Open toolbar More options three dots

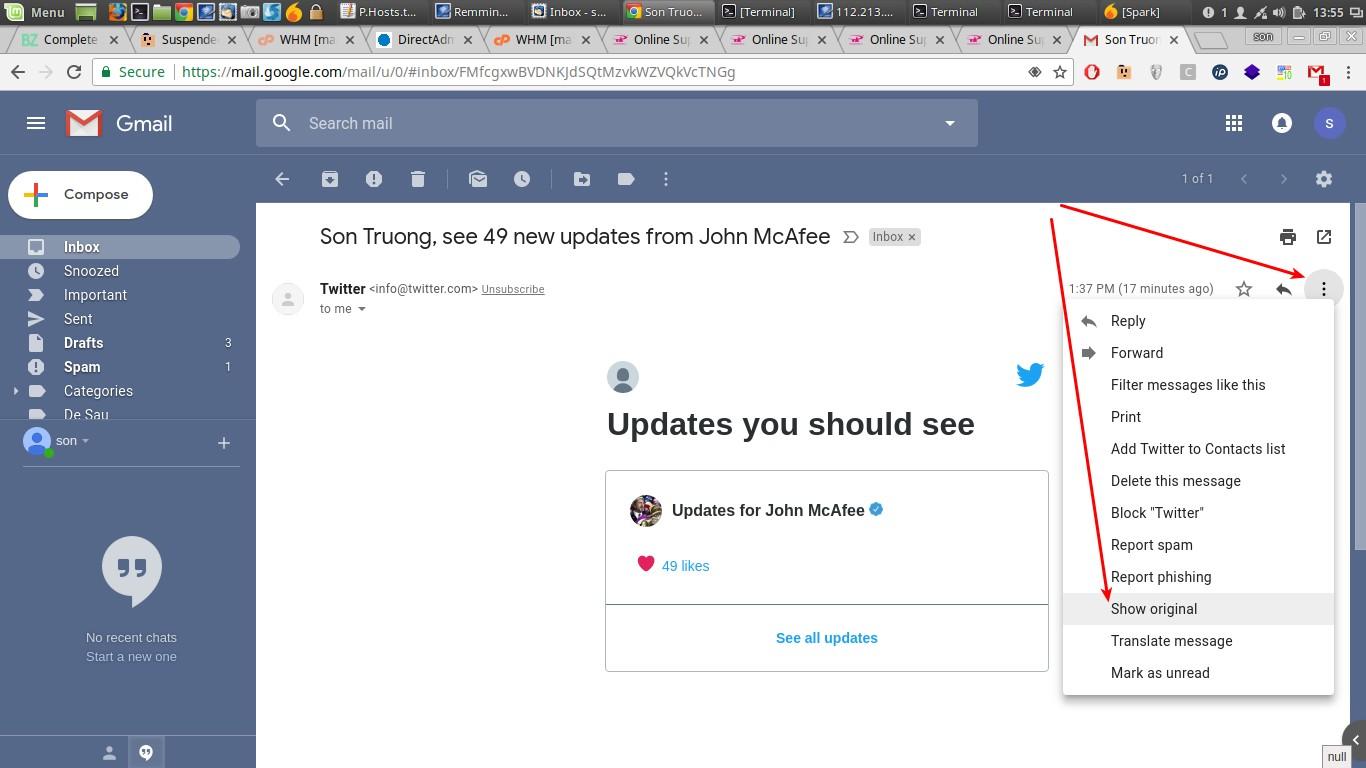pos(666,179)
